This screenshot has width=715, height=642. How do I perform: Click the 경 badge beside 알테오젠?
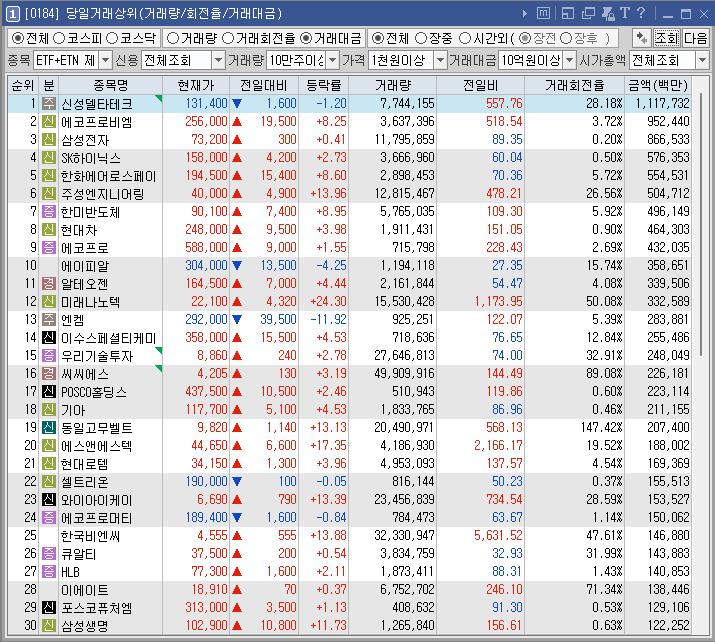(49, 284)
